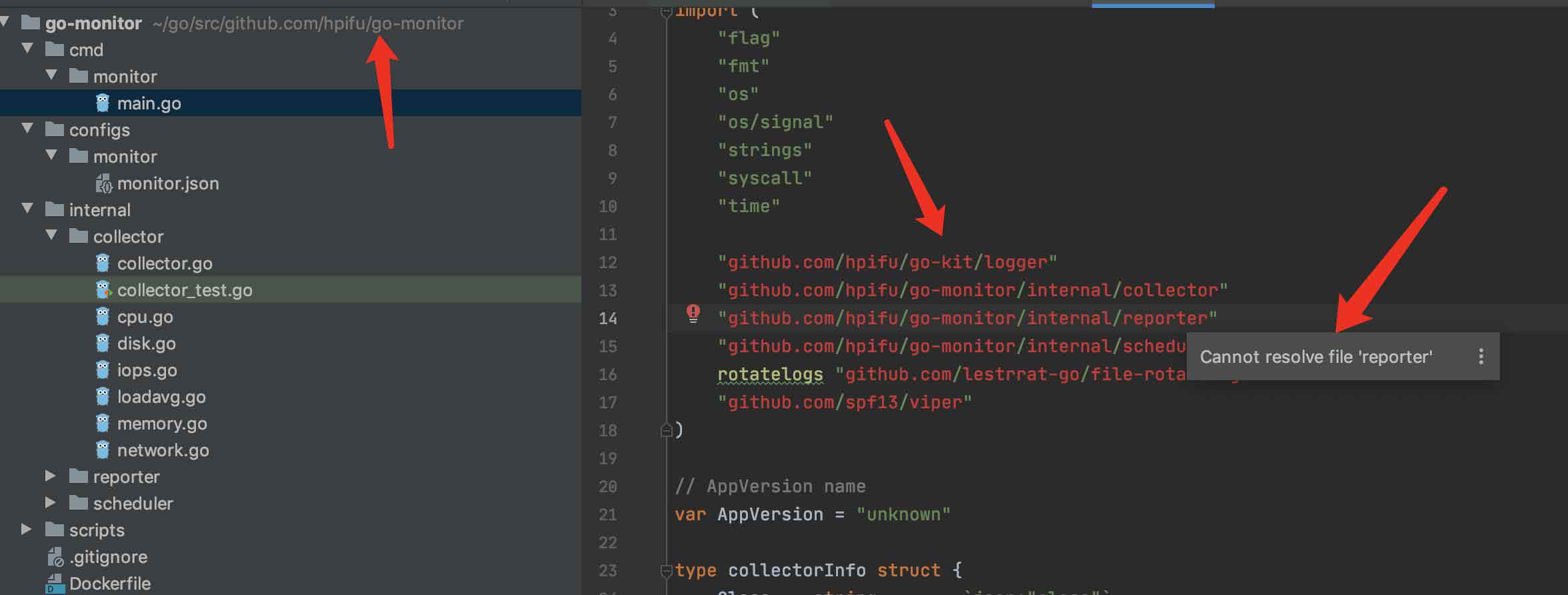The width and height of the screenshot is (1568, 595).
Task: Expand the scripts folder
Action: (27, 530)
